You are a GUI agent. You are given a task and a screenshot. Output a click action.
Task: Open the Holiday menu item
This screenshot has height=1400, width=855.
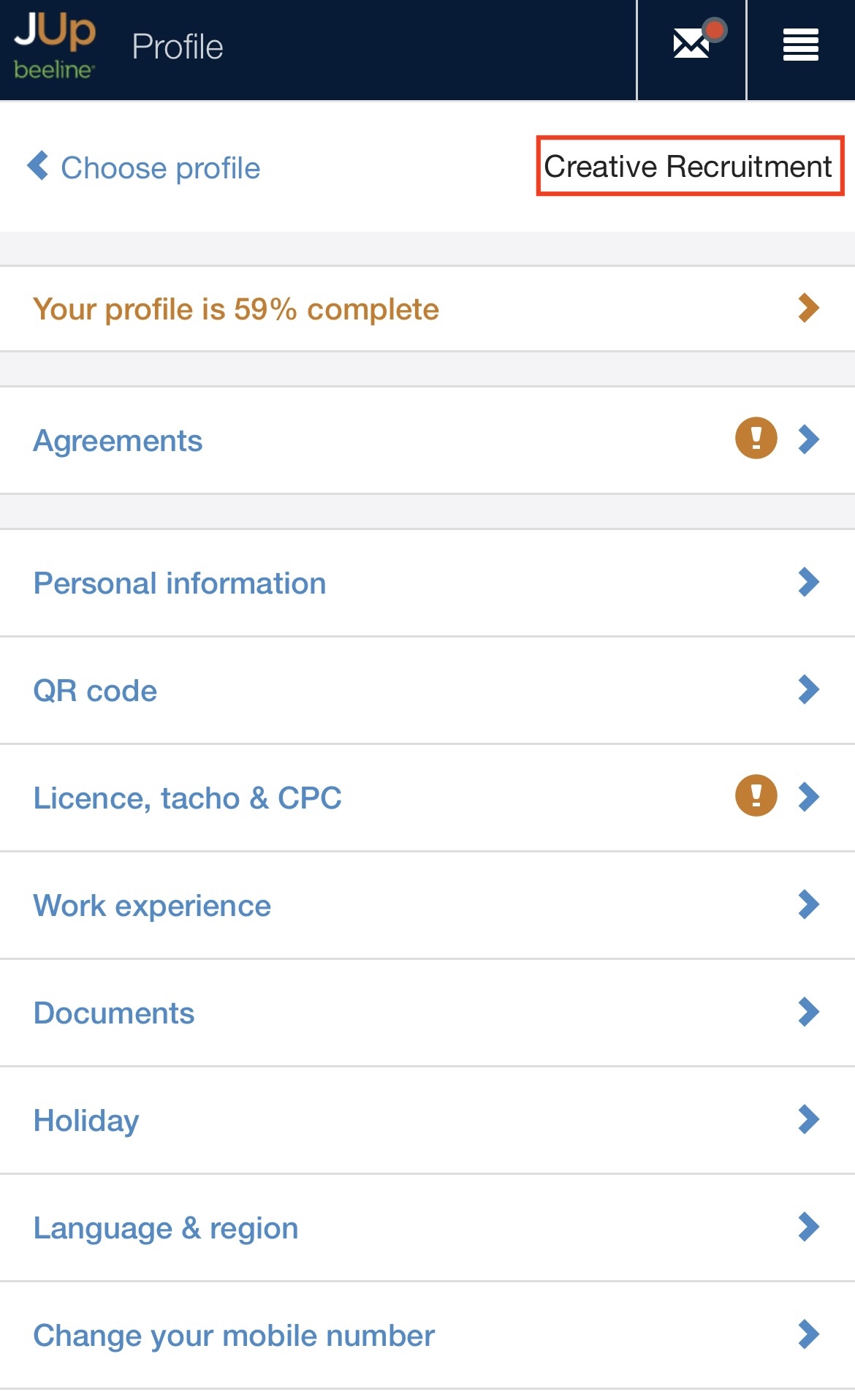(86, 1120)
